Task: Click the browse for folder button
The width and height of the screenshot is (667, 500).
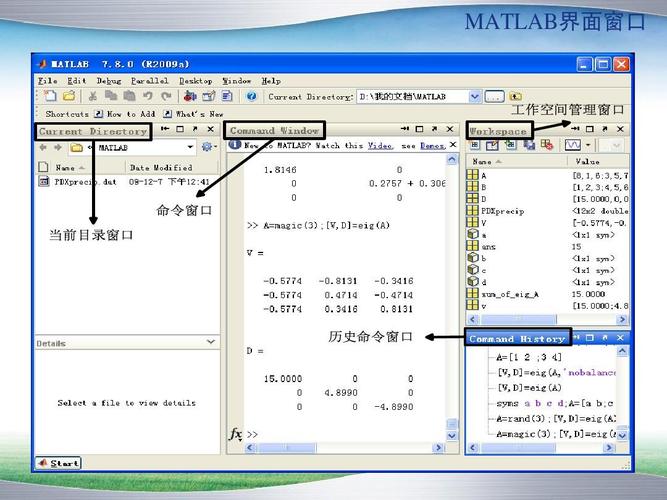Action: tap(494, 97)
